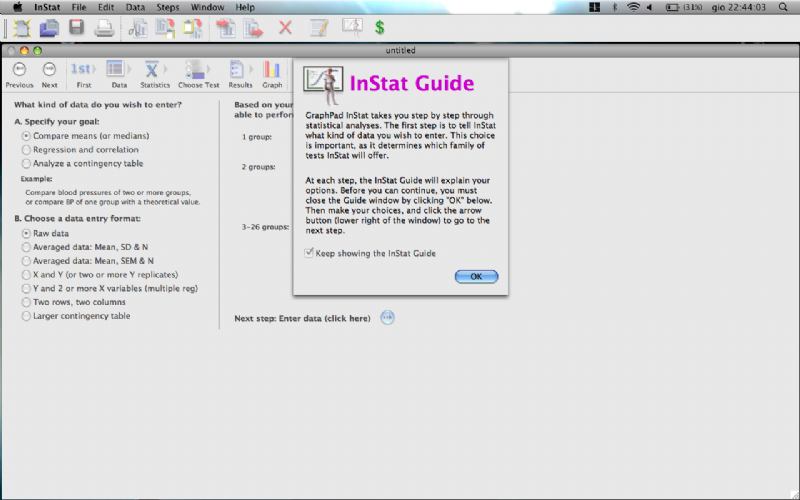Open the Edit menu
Image resolution: width=800 pixels, height=500 pixels.
106,7
